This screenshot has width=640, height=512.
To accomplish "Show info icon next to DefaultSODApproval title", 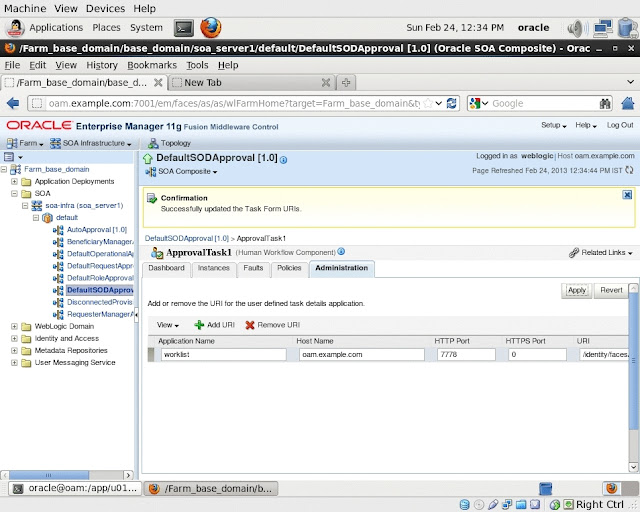I will pyautogui.click(x=284, y=160).
